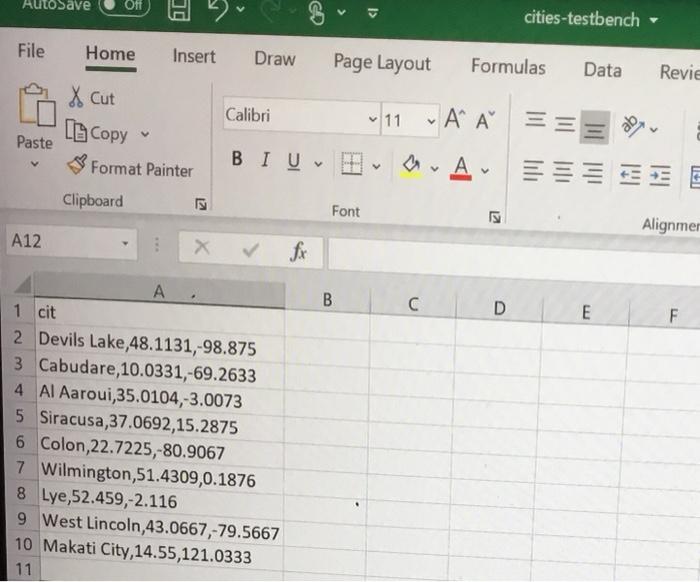Open the cities-testbench title dropdown
This screenshot has width=700, height=582.
click(654, 20)
